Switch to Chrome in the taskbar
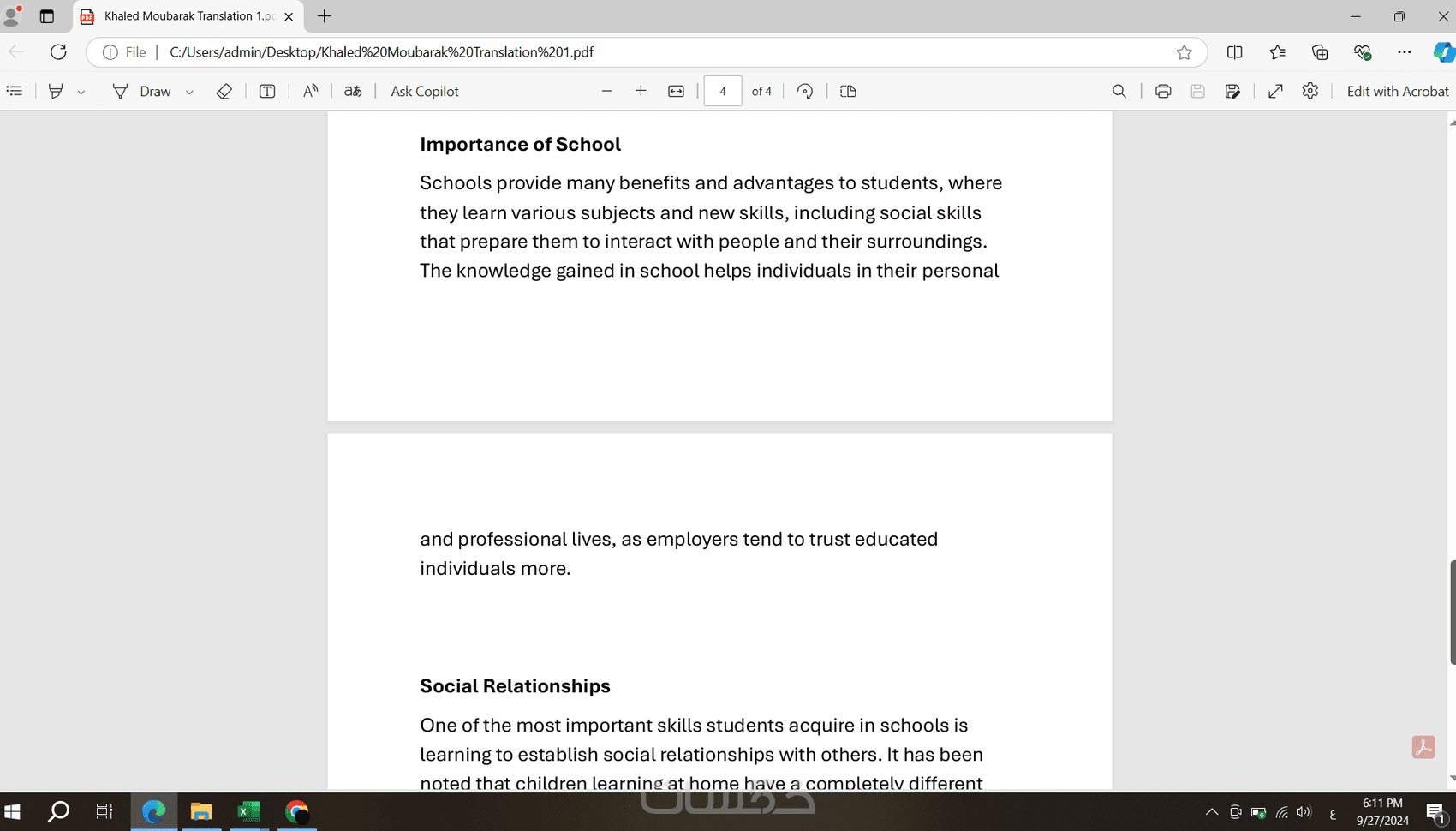The image size is (1456, 831). pos(296,811)
